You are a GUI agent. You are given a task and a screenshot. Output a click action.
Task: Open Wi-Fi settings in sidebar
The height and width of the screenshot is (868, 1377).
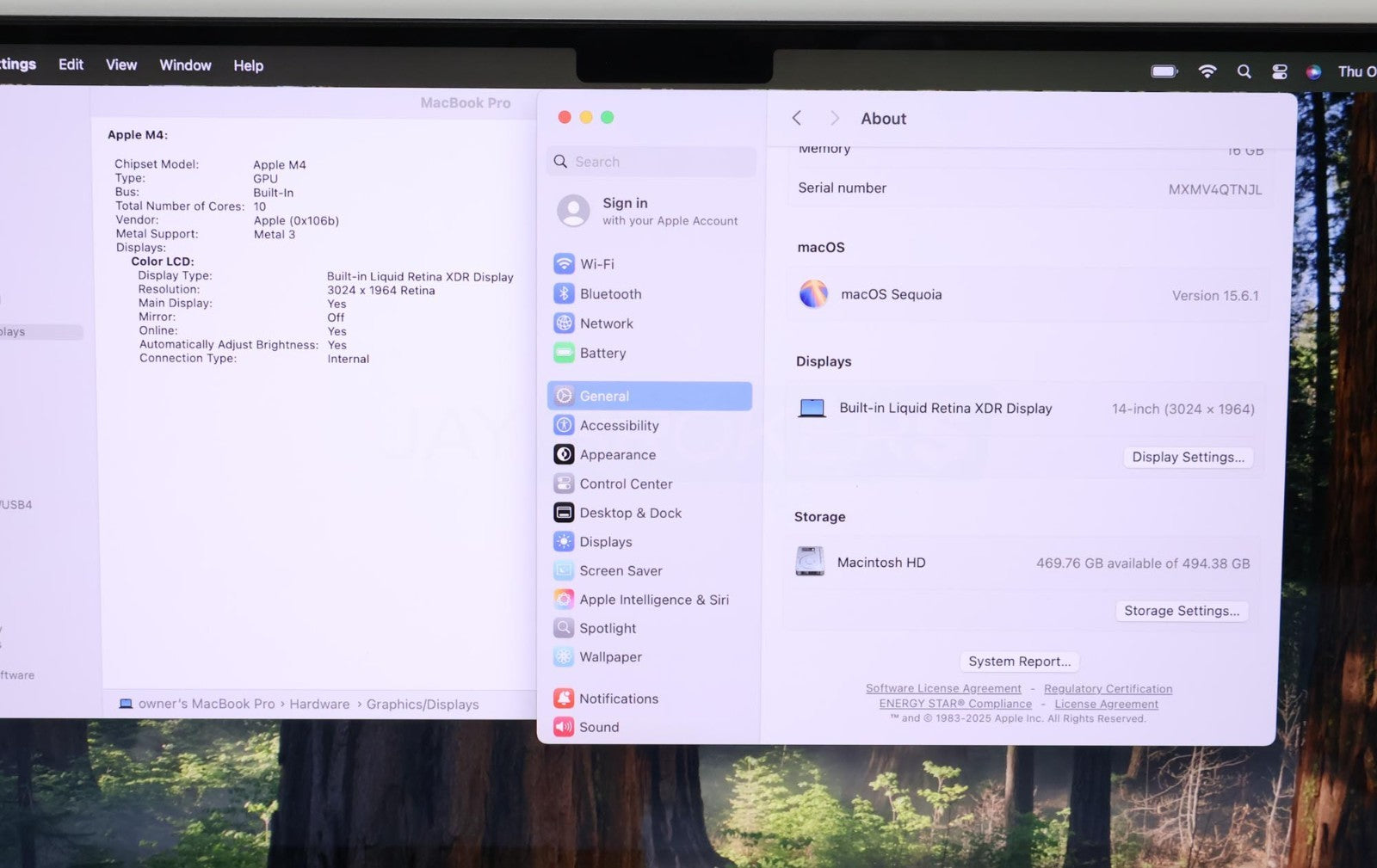point(596,264)
